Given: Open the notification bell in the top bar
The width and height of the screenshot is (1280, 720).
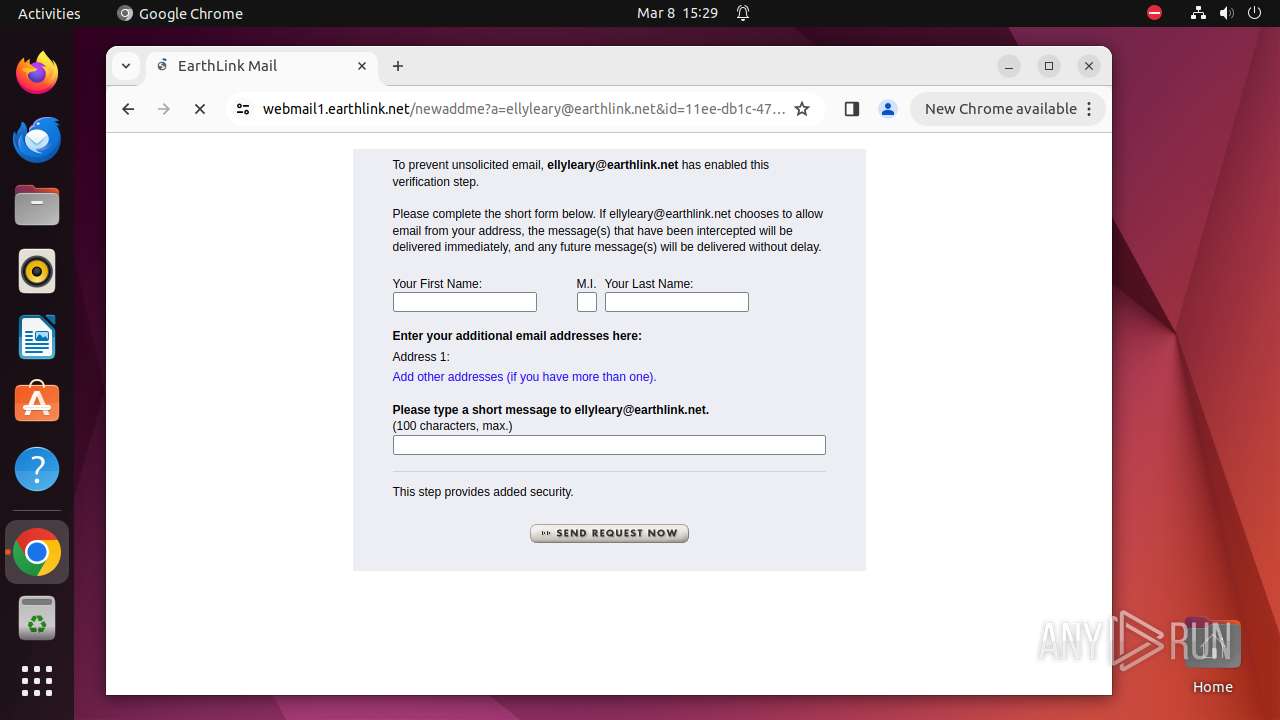Looking at the screenshot, I should 743,13.
